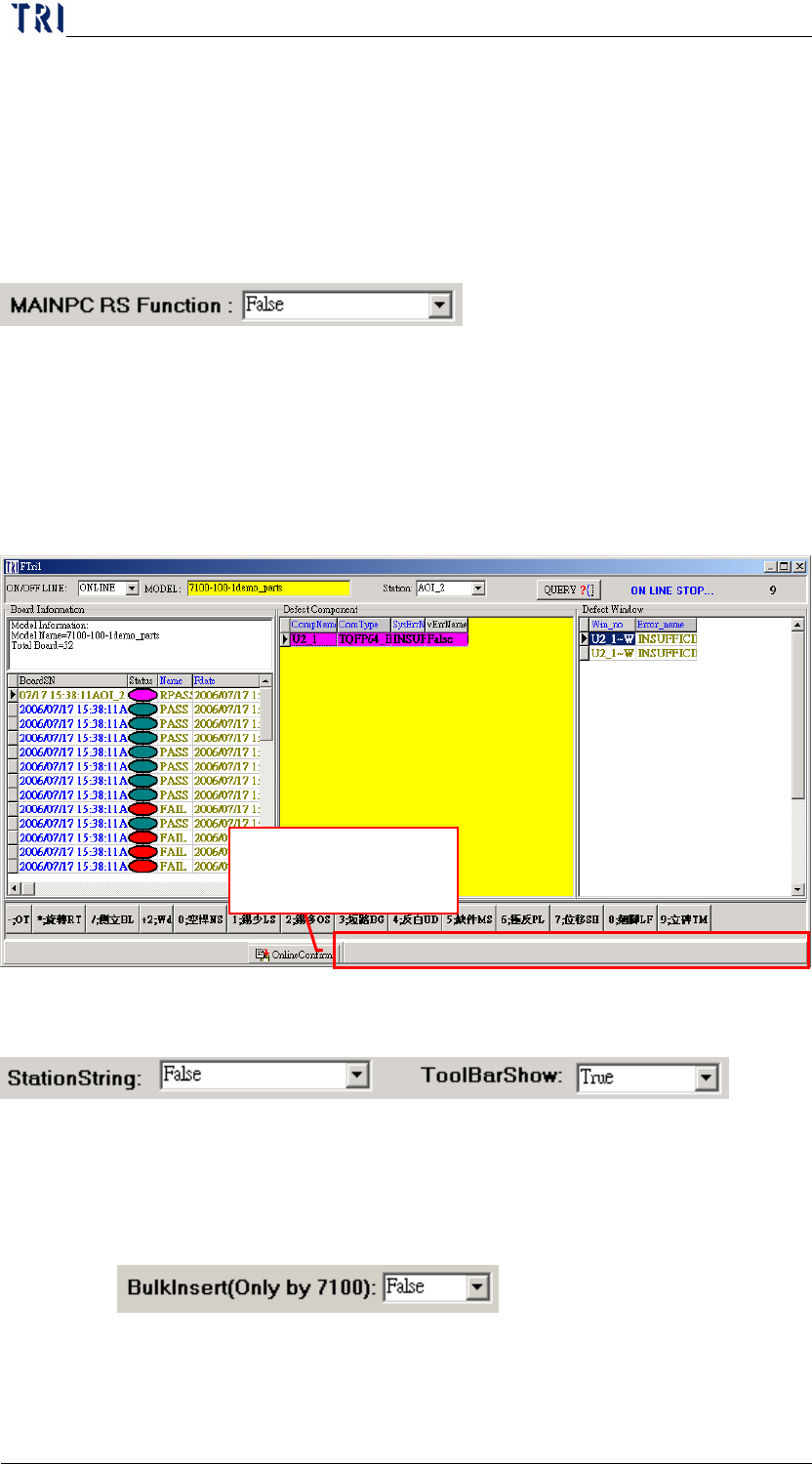Click the /;側立BL defect button

[112, 919]
